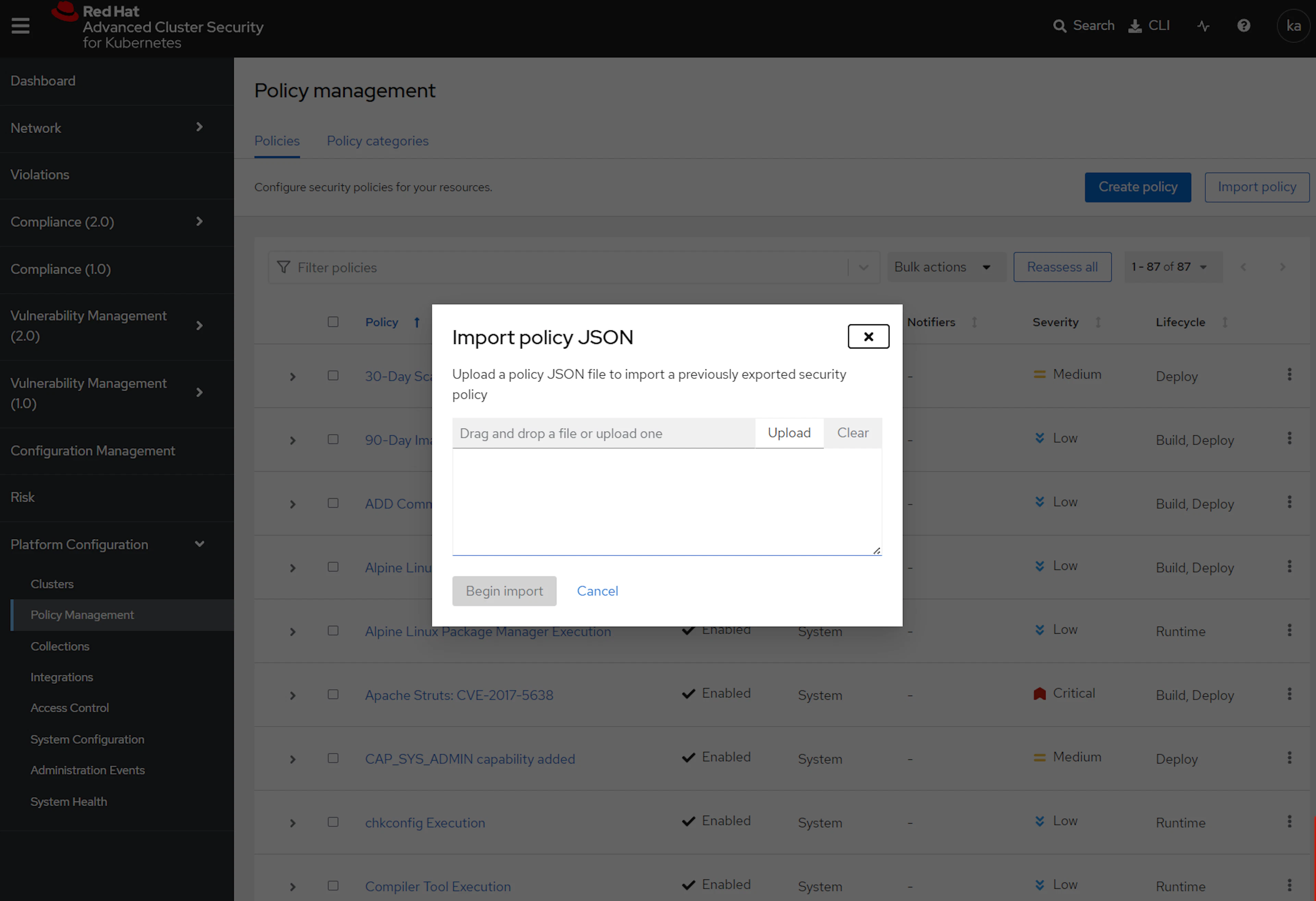Collapse the Platform Configuration menu
Screen dimensions: 1316x901
coord(199,544)
